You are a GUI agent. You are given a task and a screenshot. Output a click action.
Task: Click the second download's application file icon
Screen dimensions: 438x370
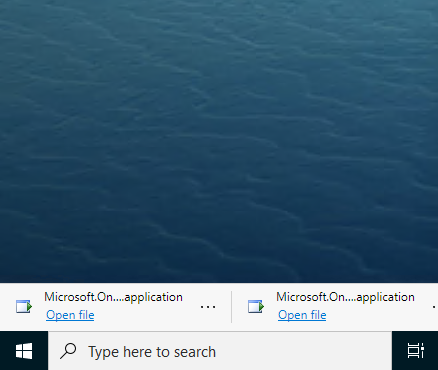click(x=256, y=306)
